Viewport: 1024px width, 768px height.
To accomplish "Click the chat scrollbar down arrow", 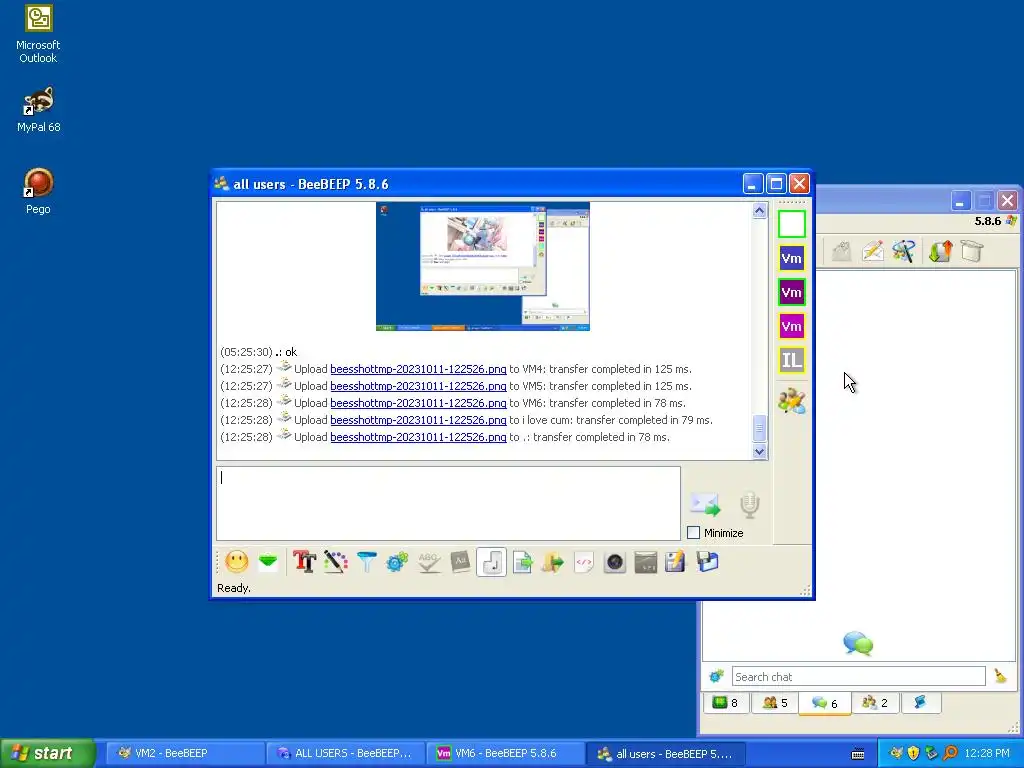I will coord(759,451).
